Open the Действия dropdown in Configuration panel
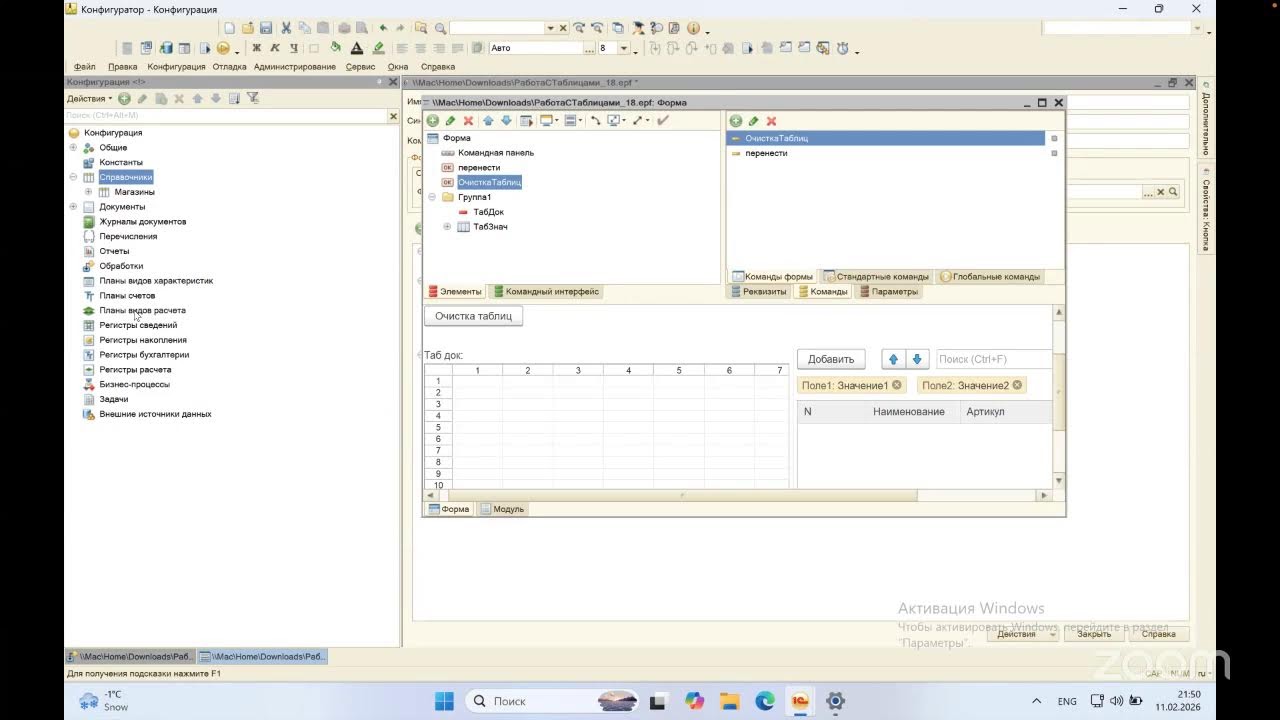Image resolution: width=1280 pixels, height=720 pixels. (x=90, y=99)
